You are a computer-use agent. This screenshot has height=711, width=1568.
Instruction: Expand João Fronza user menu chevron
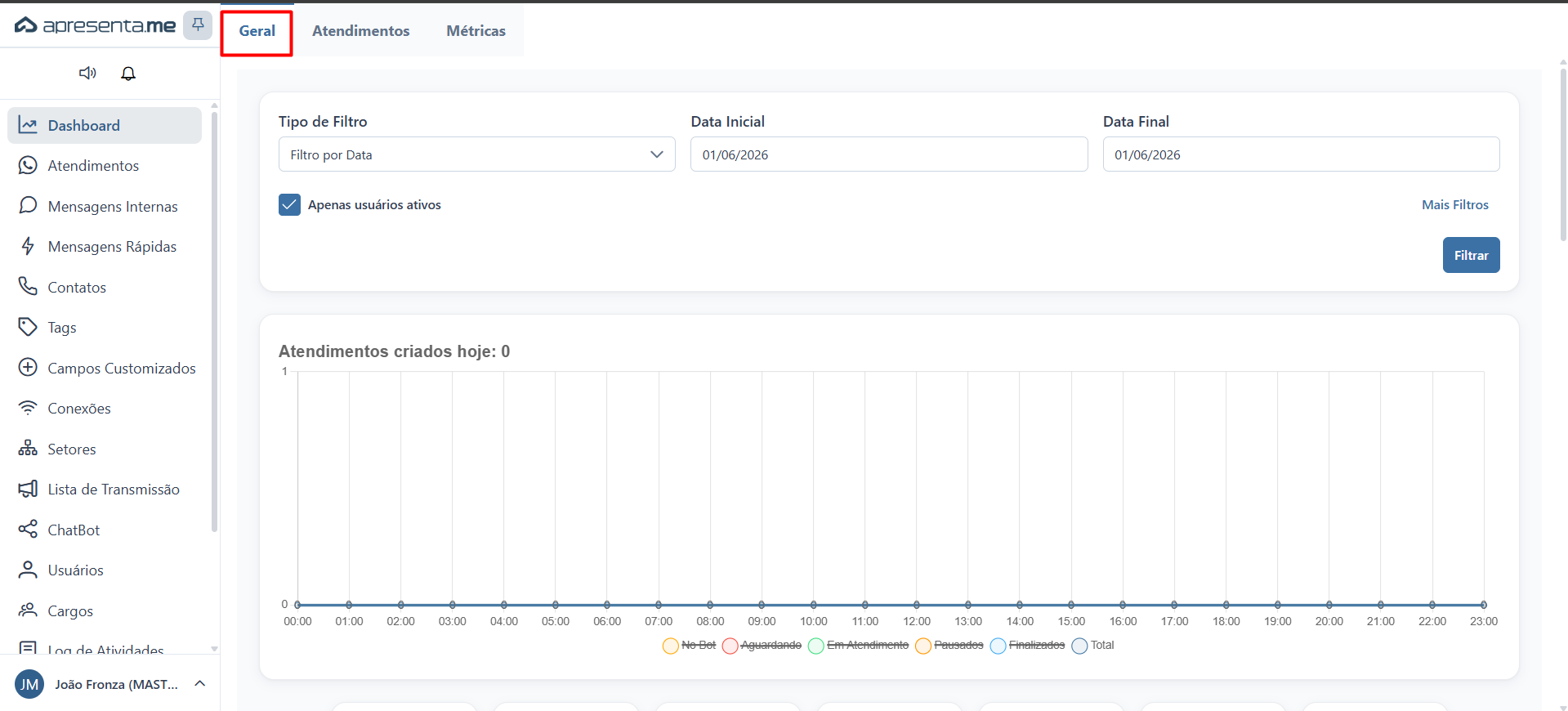click(200, 683)
